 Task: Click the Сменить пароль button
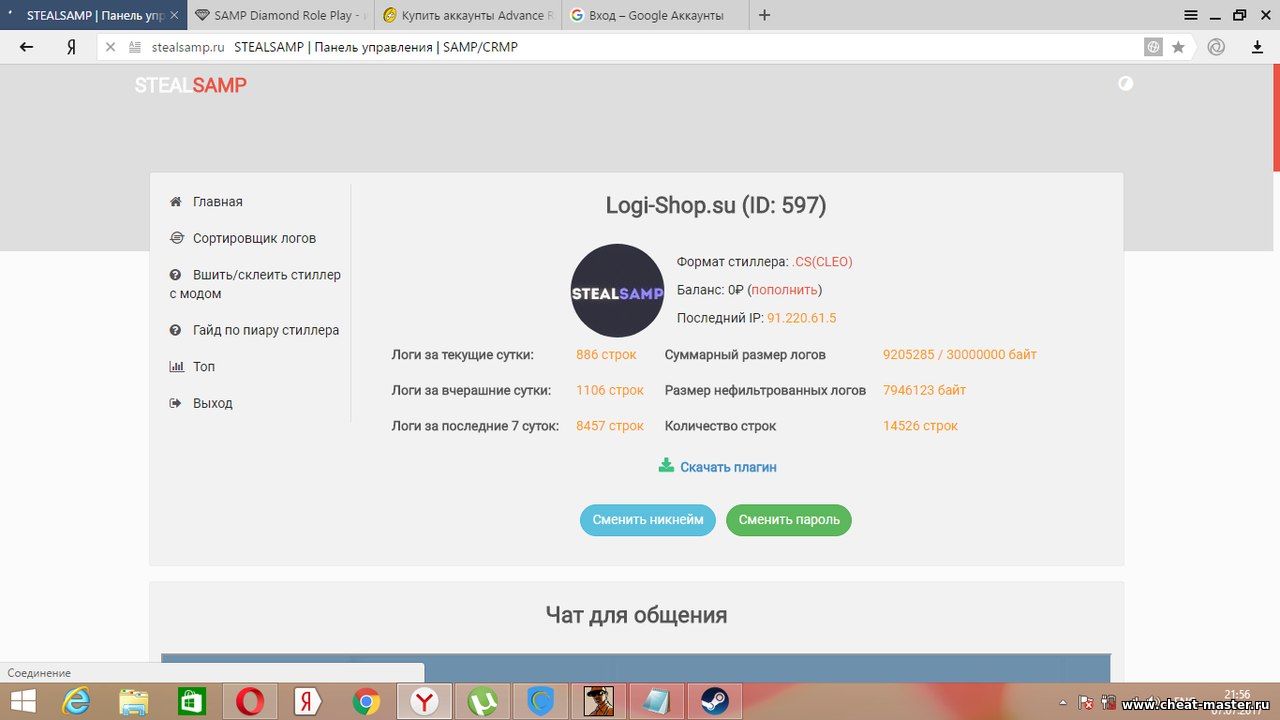click(x=788, y=520)
